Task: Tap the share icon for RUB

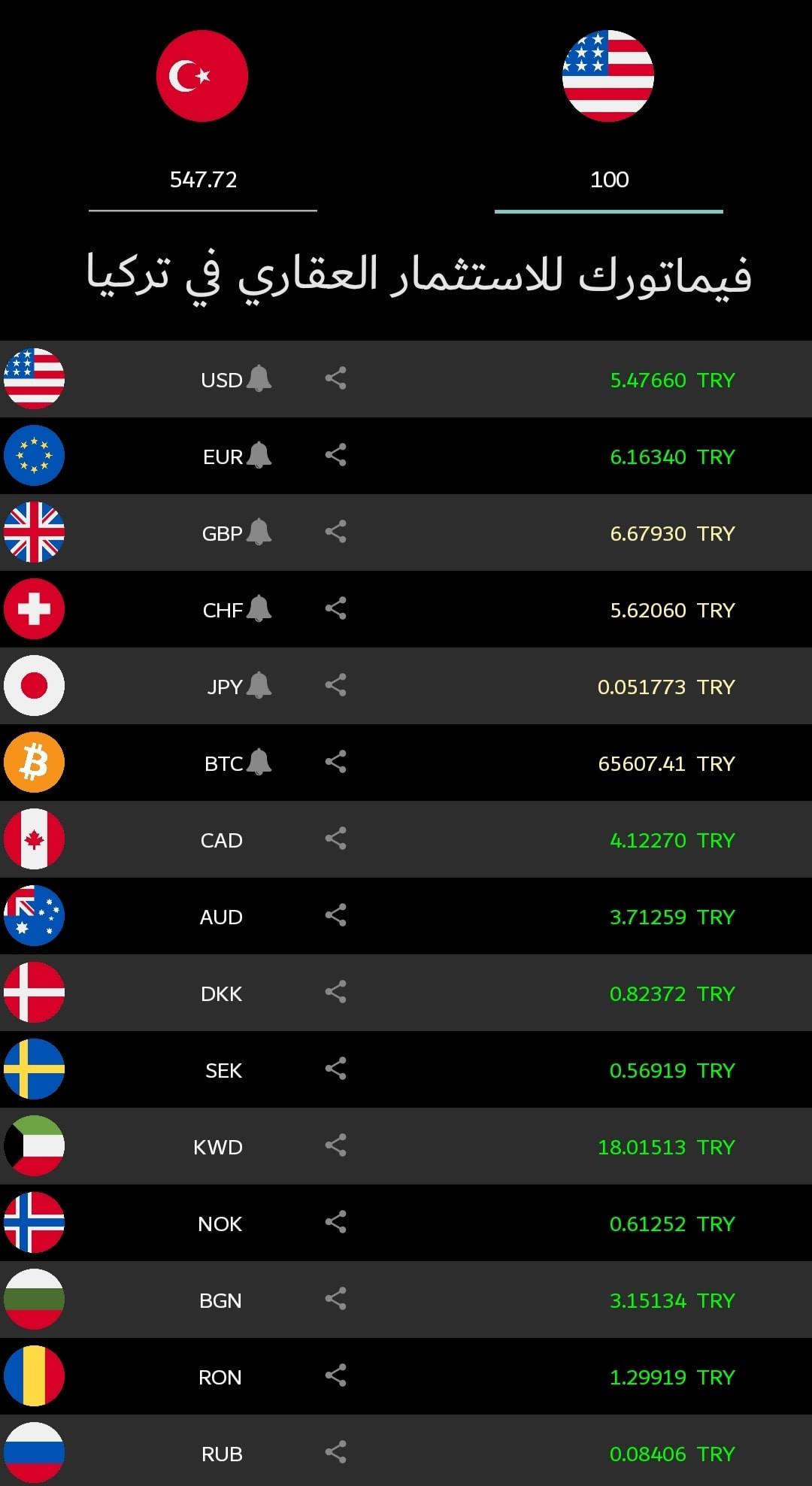Action: coord(335,1452)
